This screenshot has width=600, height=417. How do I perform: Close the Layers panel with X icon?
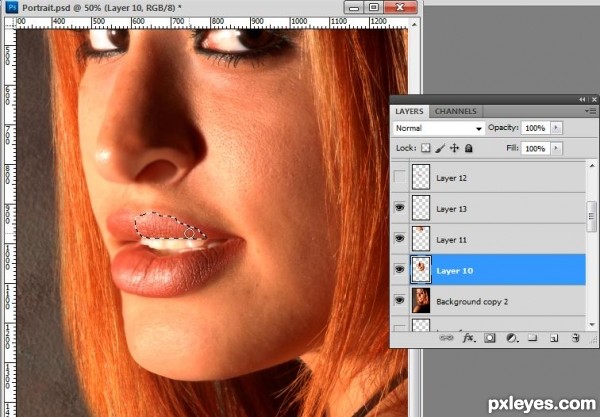click(x=594, y=99)
